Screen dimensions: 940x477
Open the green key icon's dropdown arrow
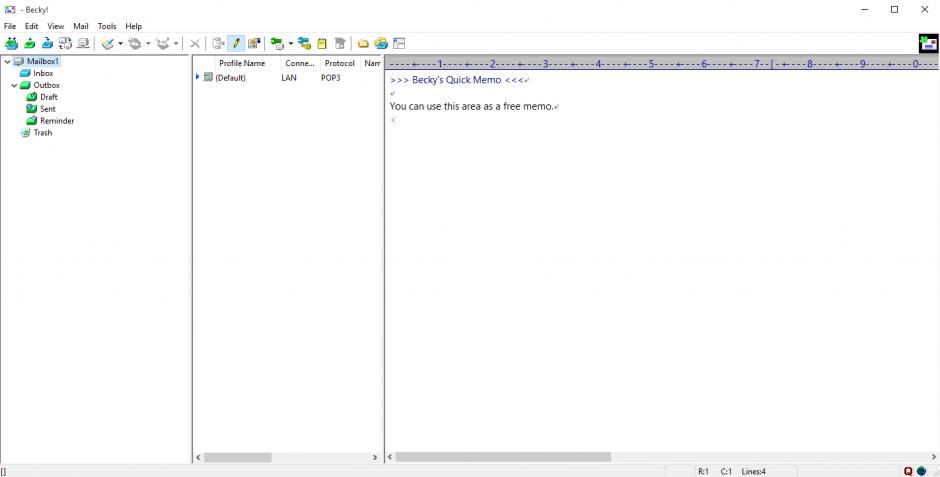(x=291, y=43)
